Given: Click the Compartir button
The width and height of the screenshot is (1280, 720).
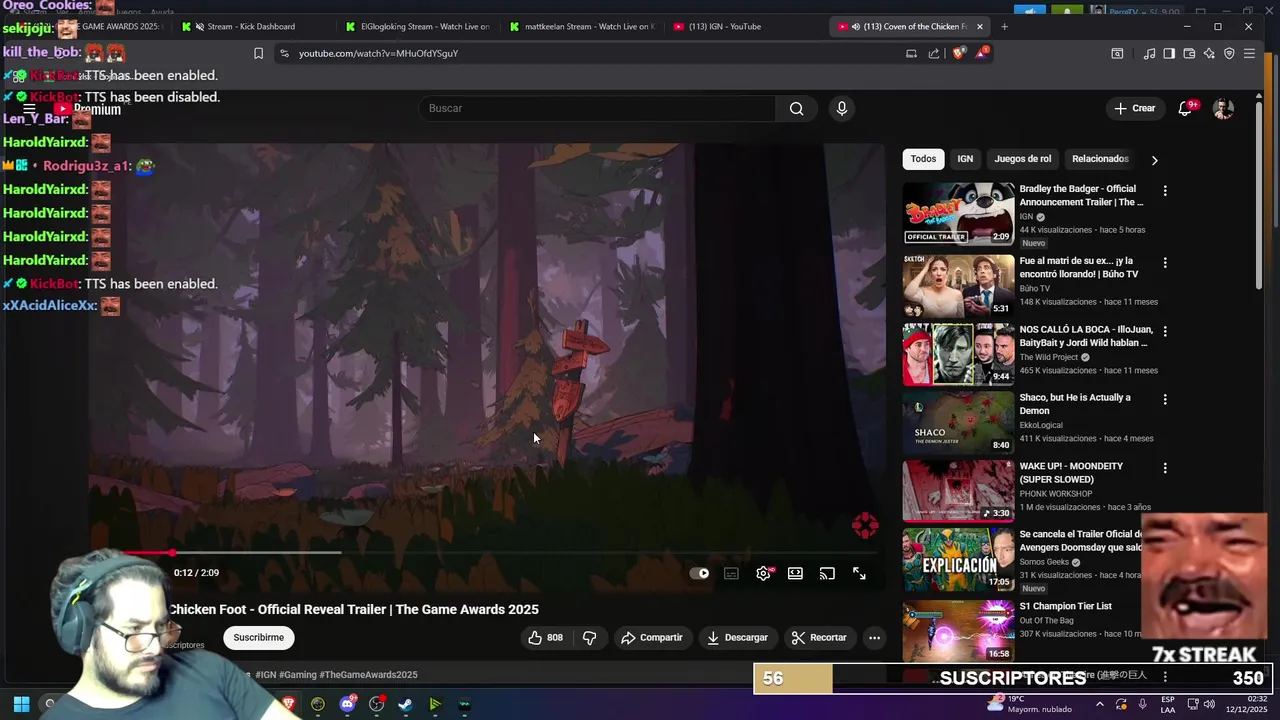Looking at the screenshot, I should pyautogui.click(x=651, y=637).
